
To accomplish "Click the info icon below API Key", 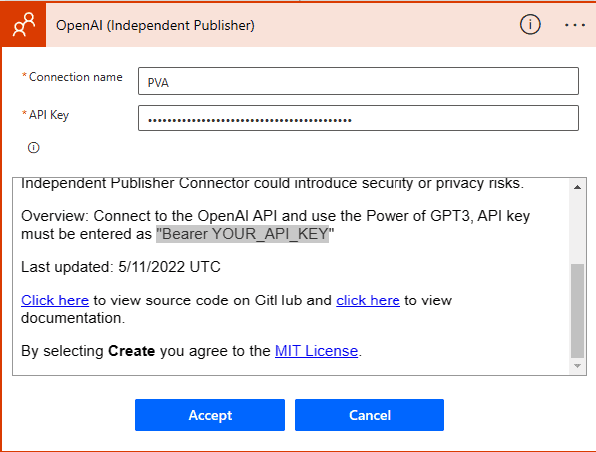I will pos(33,147).
